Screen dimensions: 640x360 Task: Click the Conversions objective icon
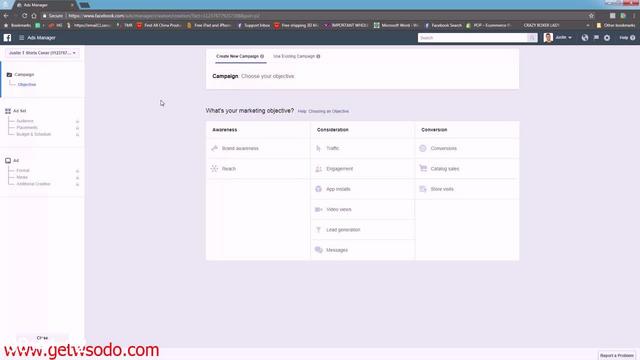pos(423,148)
